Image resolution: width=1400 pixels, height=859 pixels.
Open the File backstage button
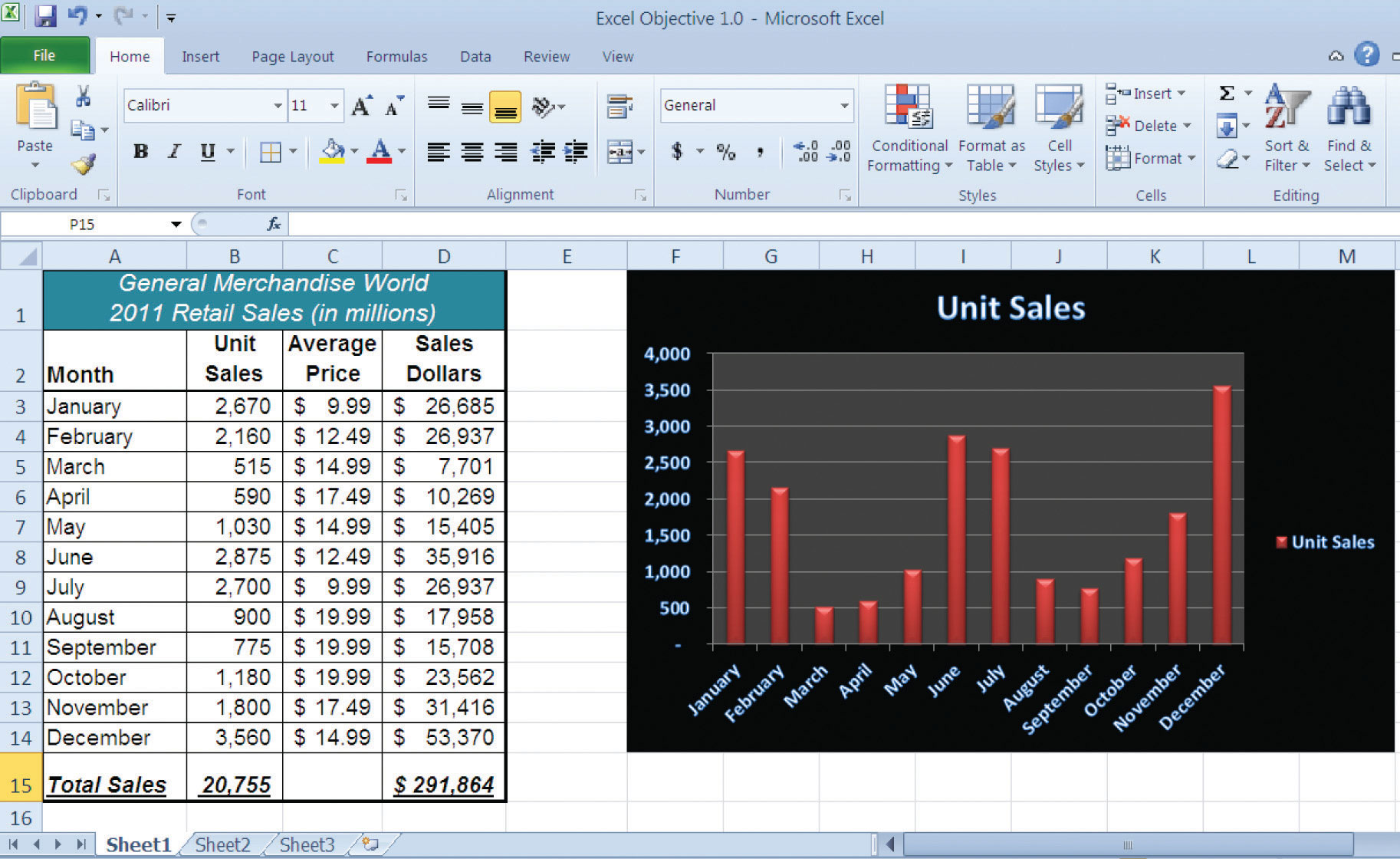(44, 55)
